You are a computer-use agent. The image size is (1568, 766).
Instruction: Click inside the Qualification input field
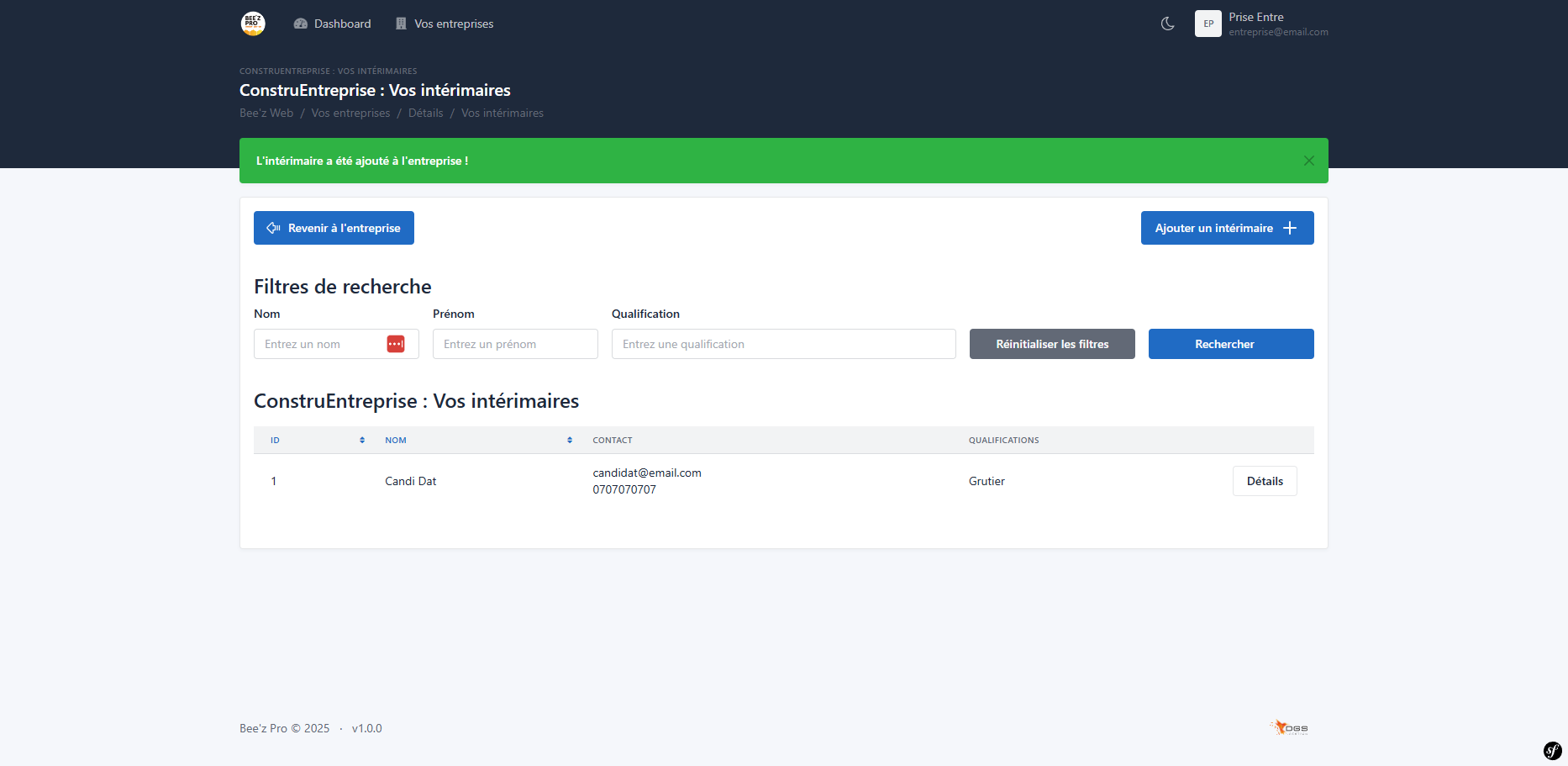(x=782, y=343)
